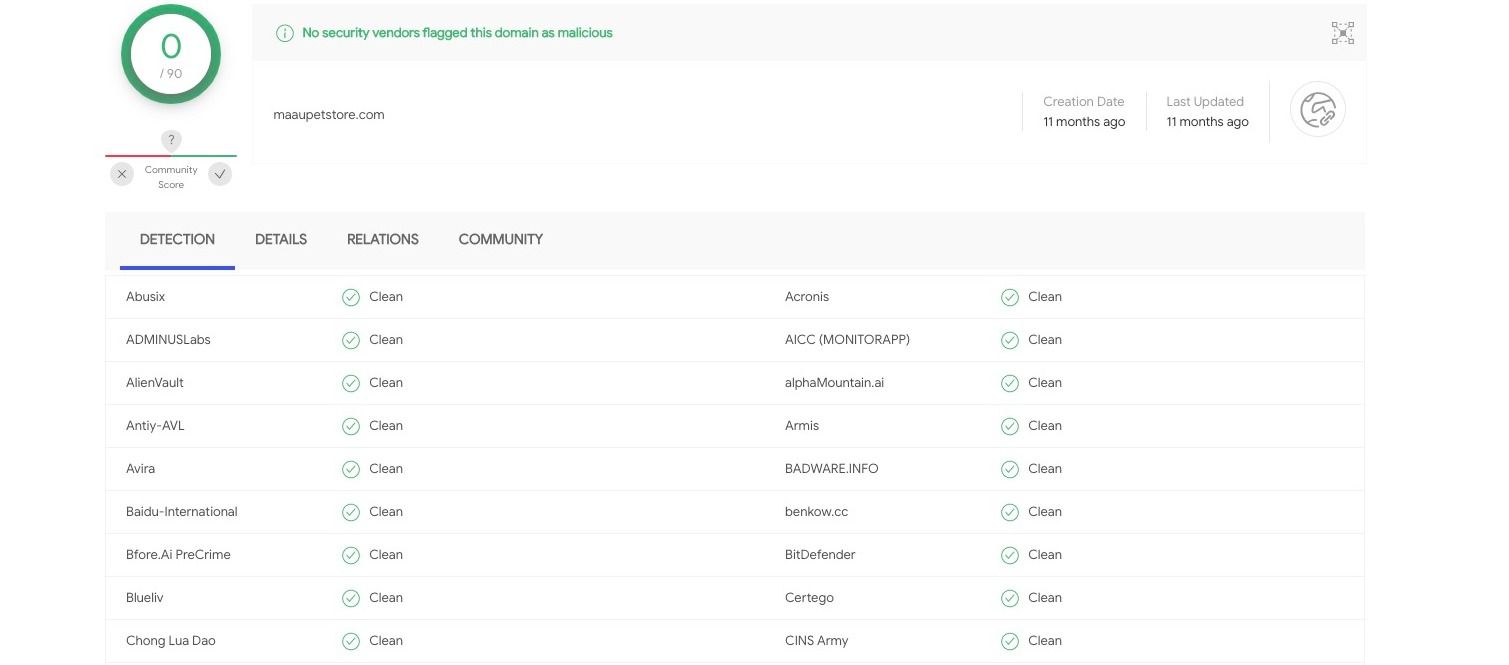Click the Blueliv vendor name

coord(145,598)
